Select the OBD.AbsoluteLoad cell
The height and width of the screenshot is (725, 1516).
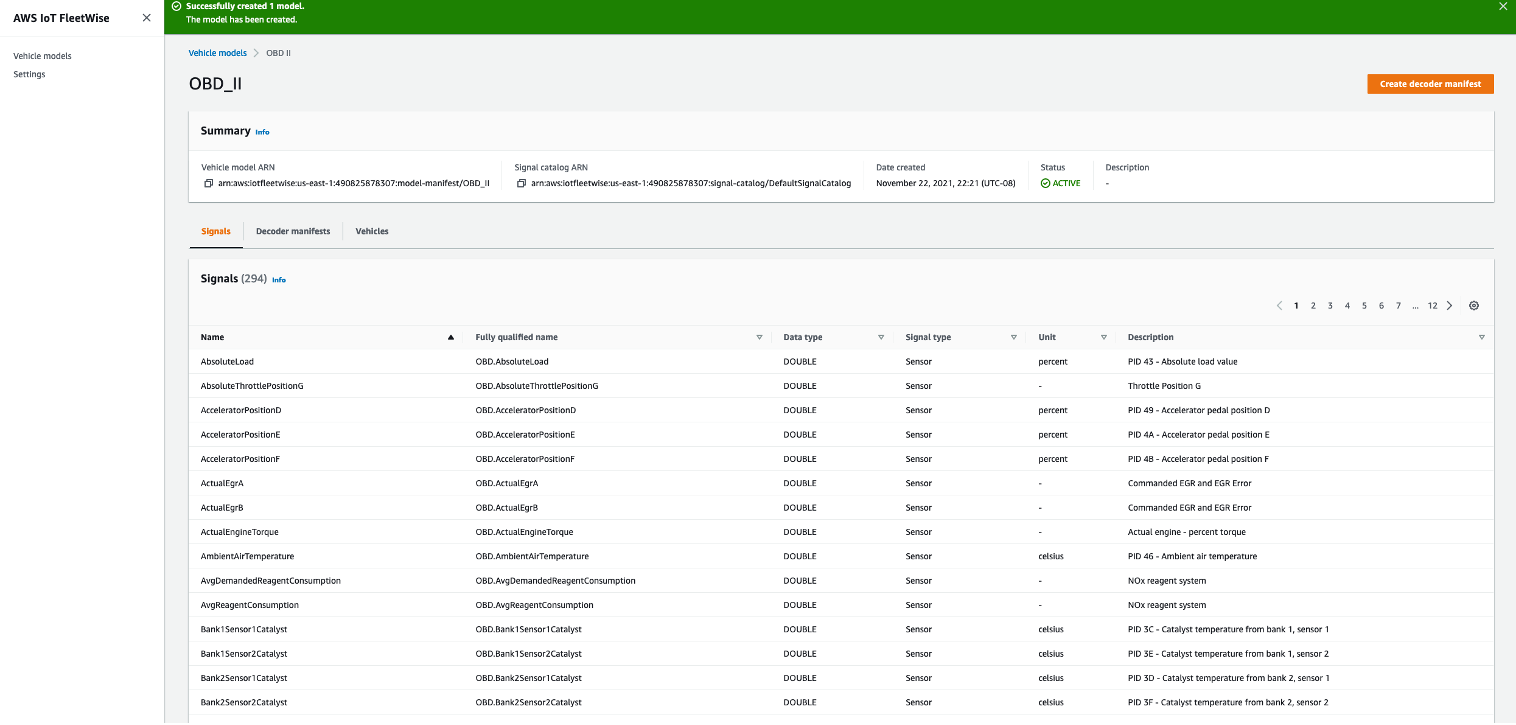click(512, 362)
